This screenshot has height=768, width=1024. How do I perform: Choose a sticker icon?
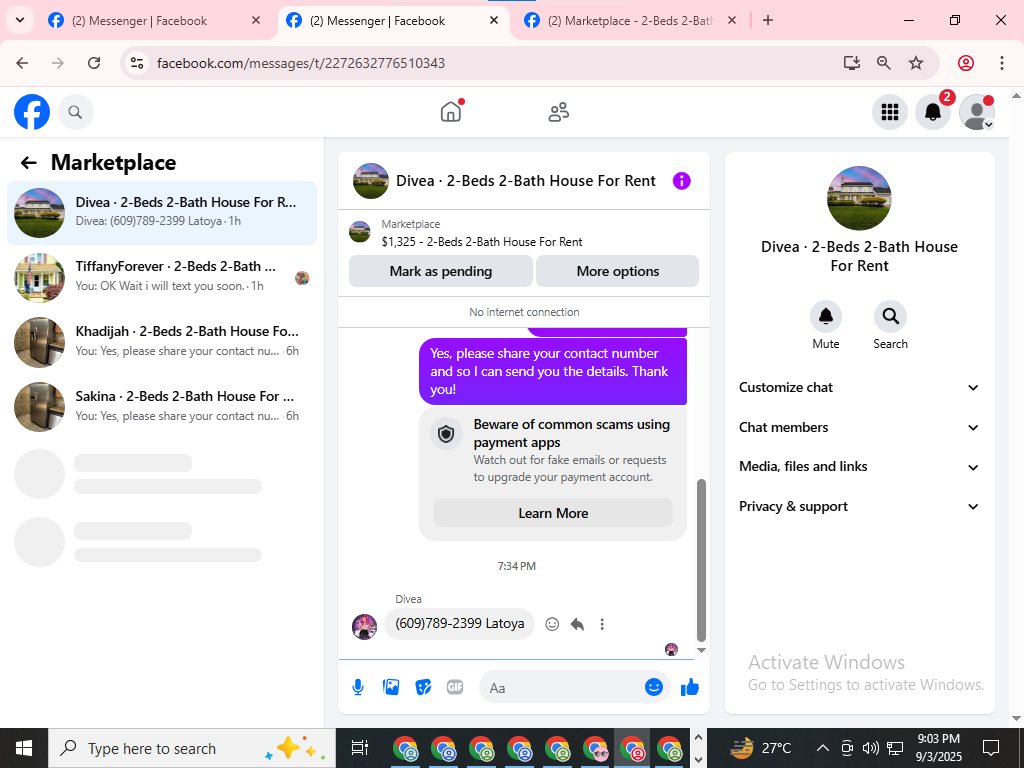click(423, 687)
